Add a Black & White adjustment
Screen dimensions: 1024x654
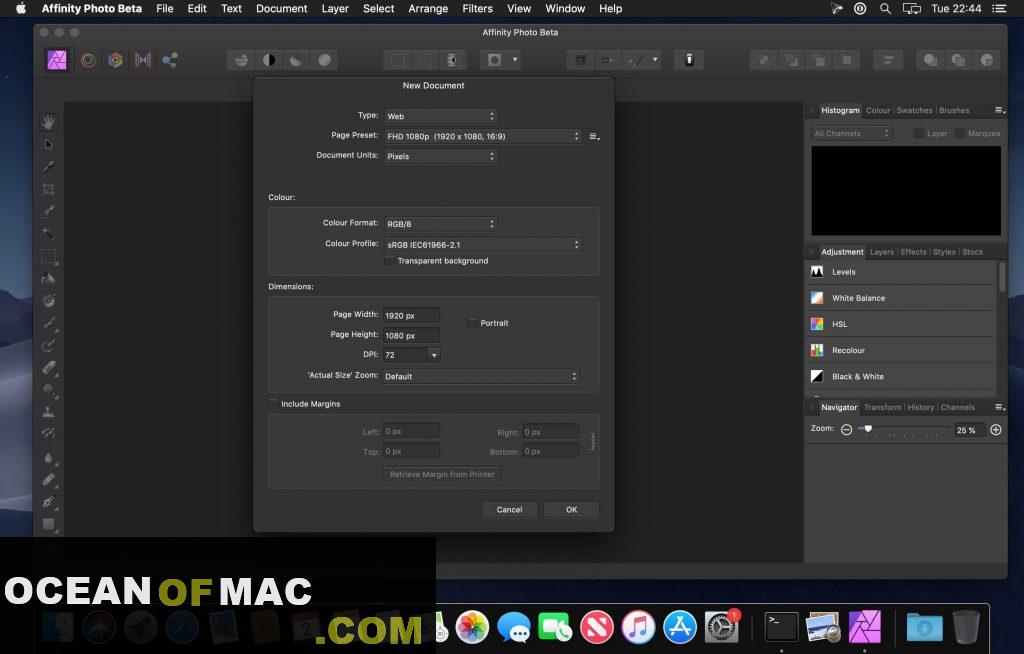point(900,376)
